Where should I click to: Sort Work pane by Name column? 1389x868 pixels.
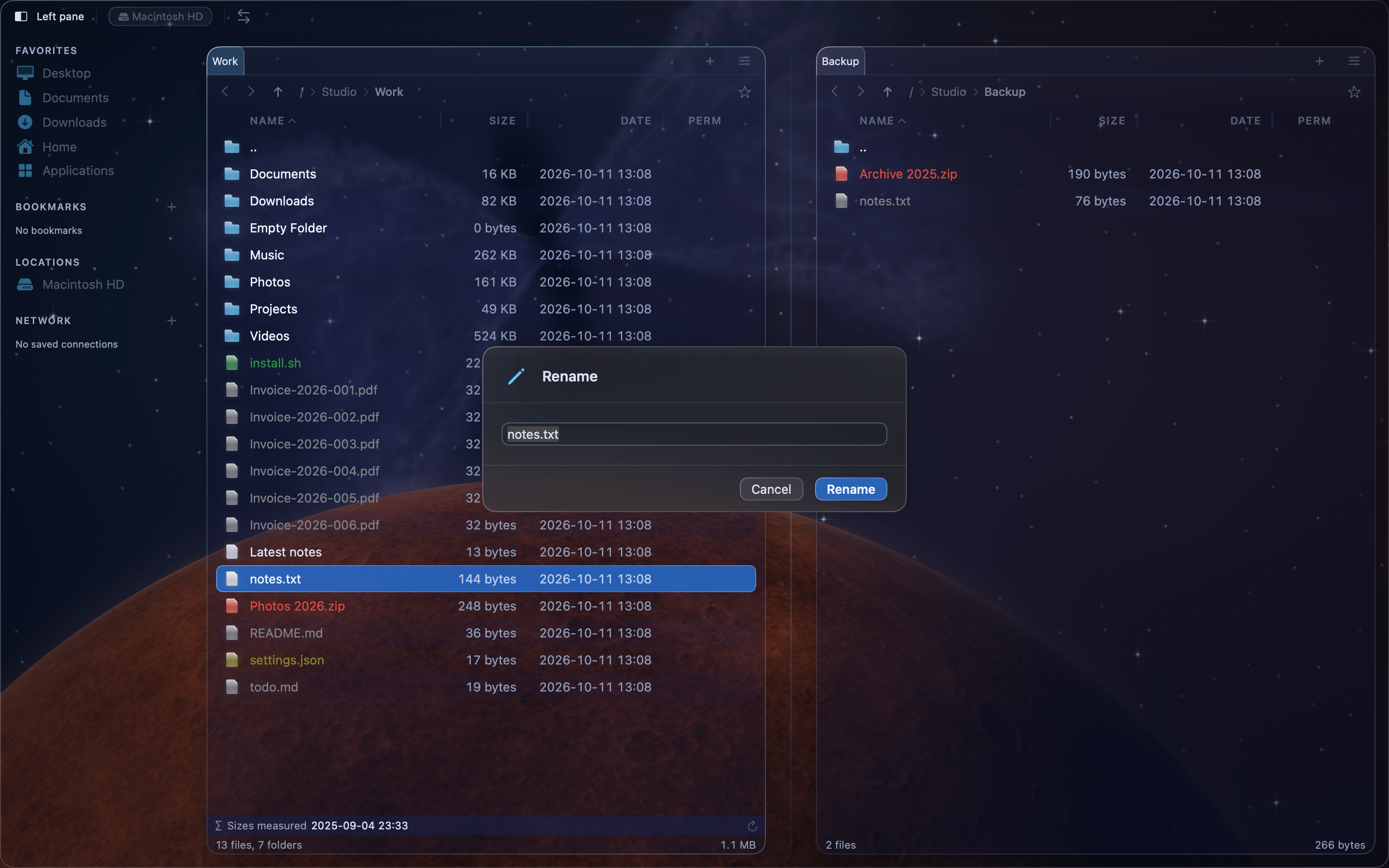click(x=272, y=121)
